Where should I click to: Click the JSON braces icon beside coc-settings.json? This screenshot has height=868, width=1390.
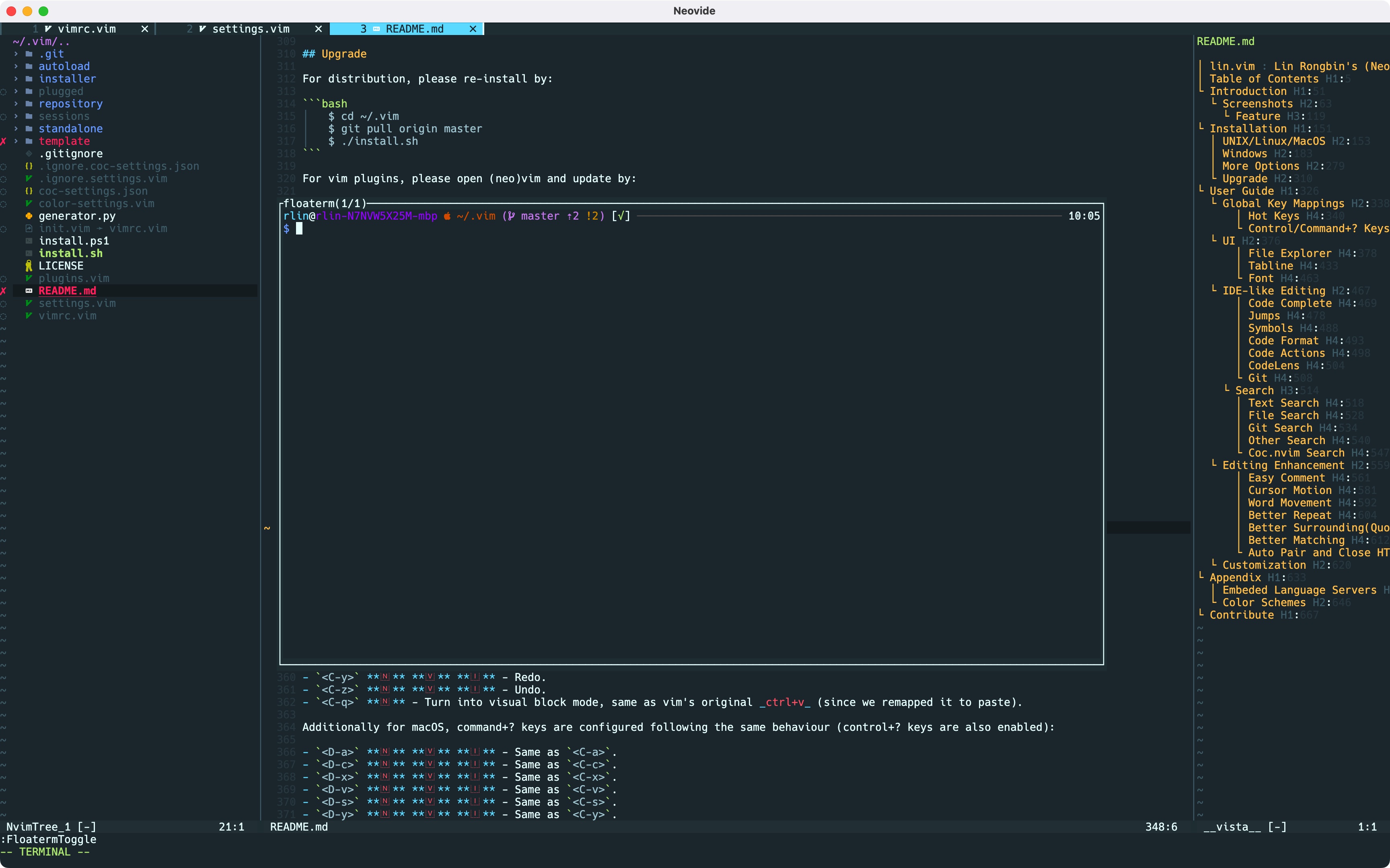click(x=29, y=191)
